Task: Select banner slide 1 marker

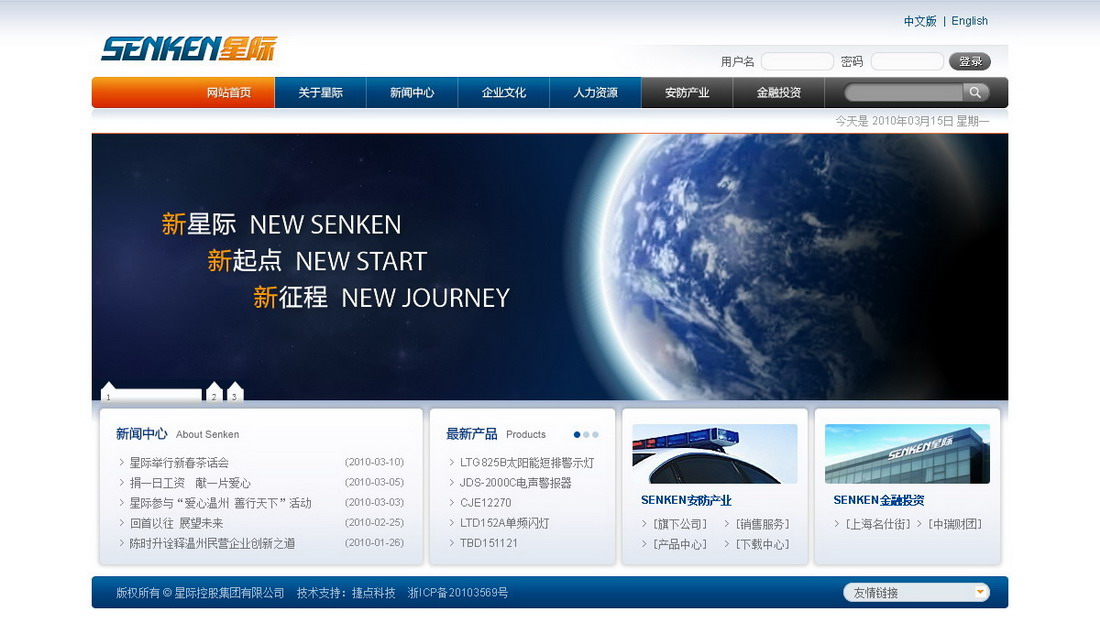Action: pyautogui.click(x=152, y=394)
